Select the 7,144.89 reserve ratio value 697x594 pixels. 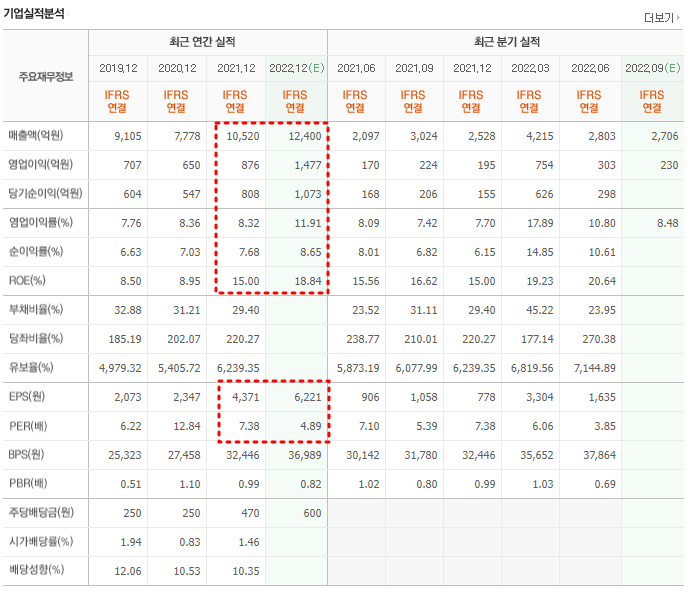click(595, 369)
